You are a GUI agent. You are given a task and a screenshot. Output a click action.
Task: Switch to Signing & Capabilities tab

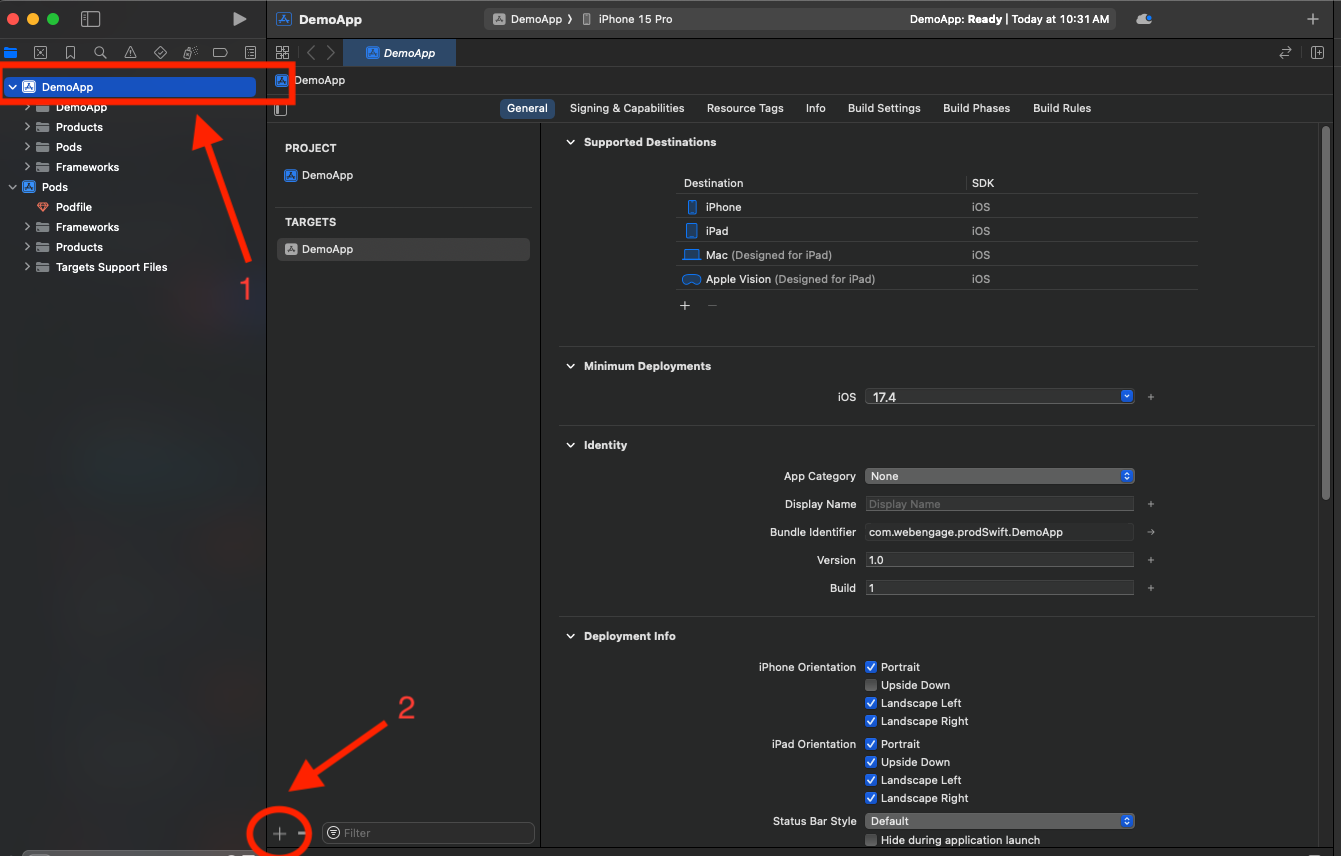(x=627, y=108)
